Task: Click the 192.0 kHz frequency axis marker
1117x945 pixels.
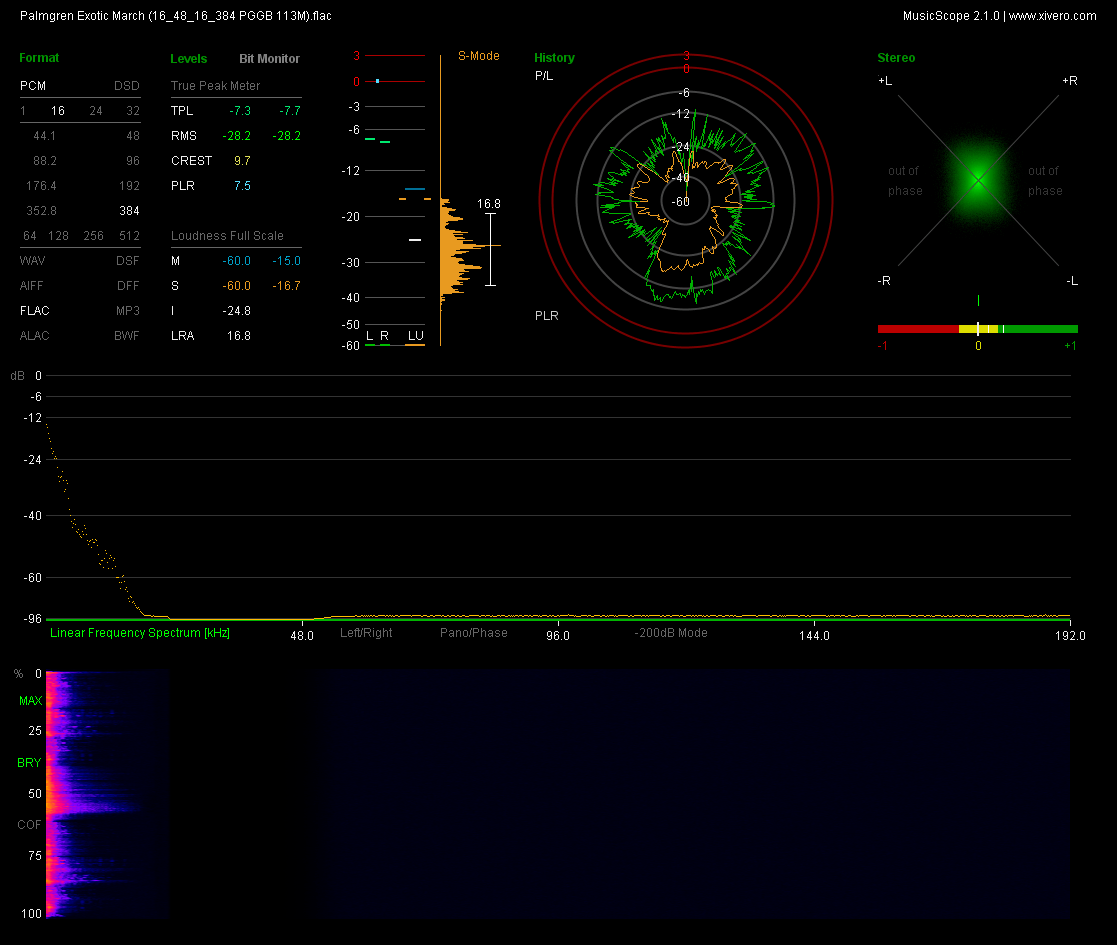Action: click(1070, 635)
